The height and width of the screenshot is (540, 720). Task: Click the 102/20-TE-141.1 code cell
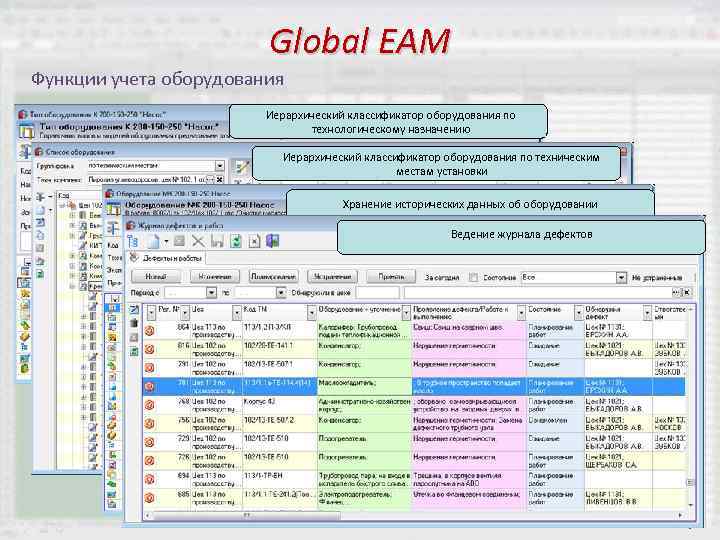[x=280, y=349]
